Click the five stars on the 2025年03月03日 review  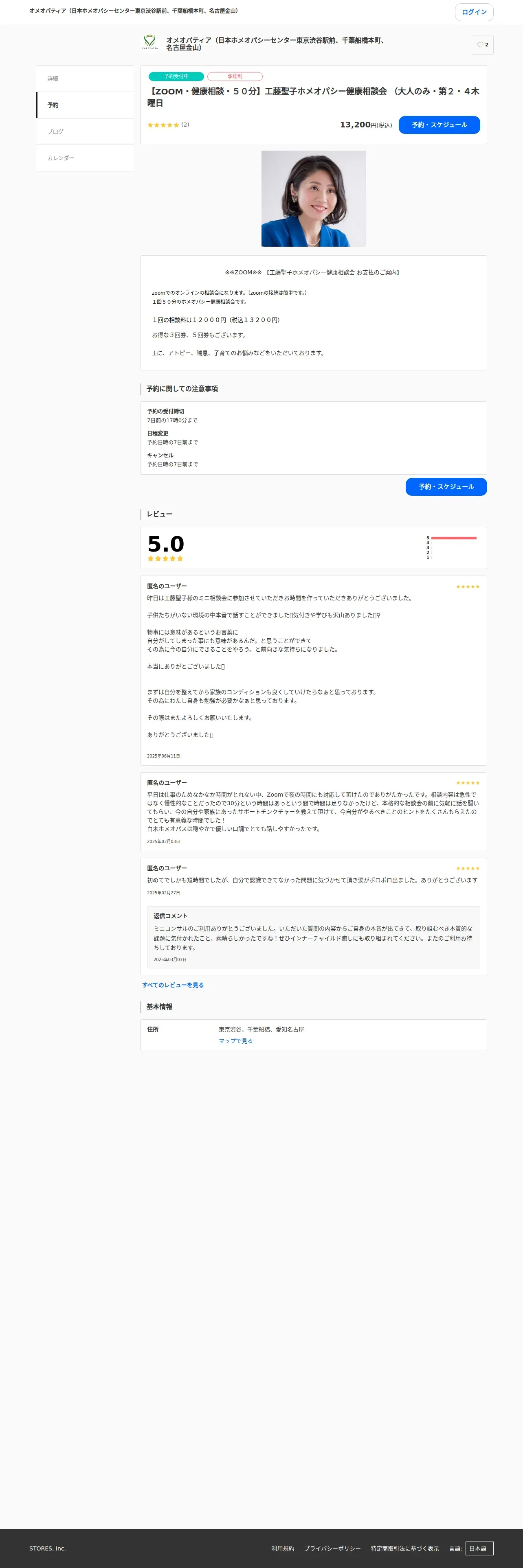click(468, 783)
